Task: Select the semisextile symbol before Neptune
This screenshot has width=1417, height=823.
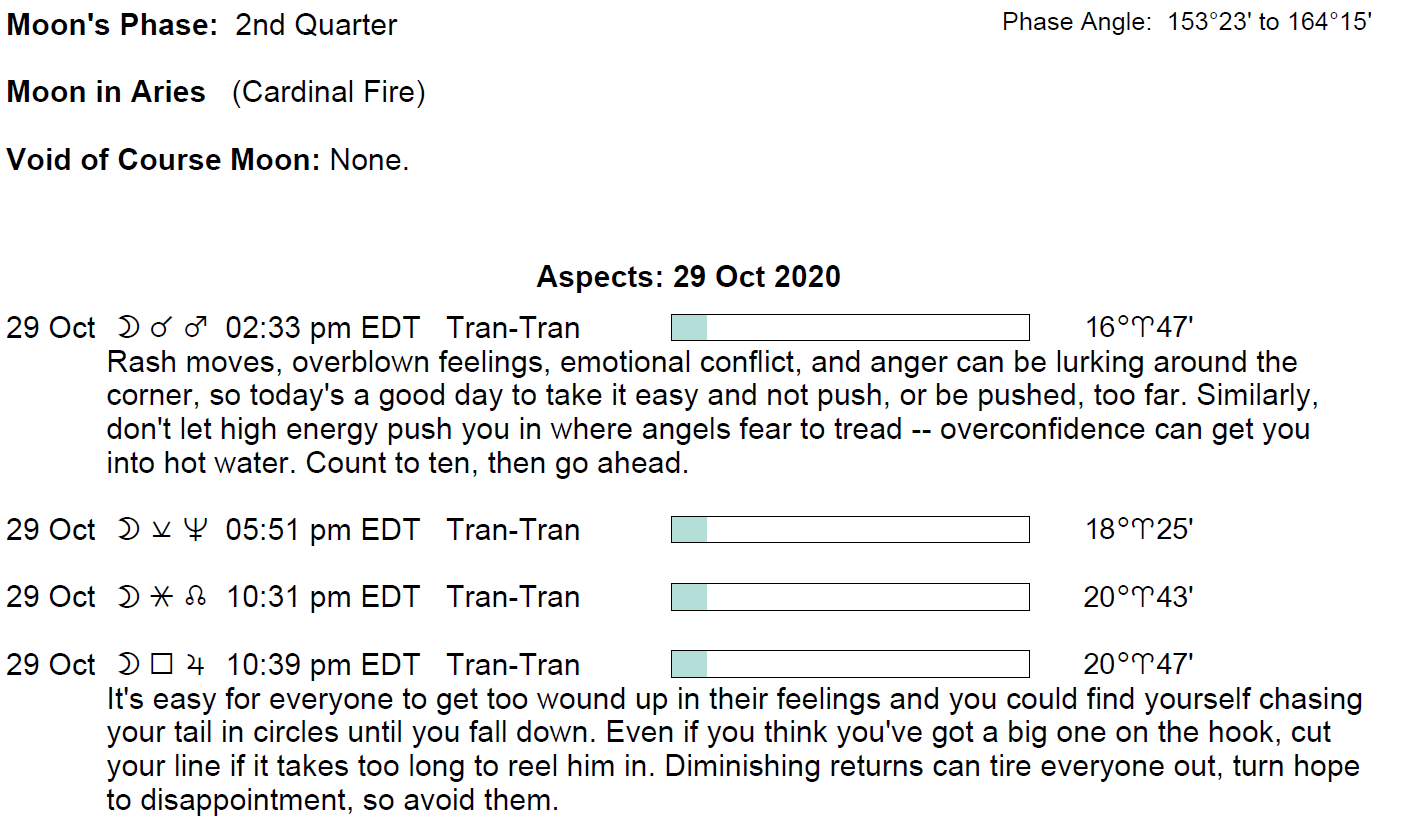Action: point(161,530)
